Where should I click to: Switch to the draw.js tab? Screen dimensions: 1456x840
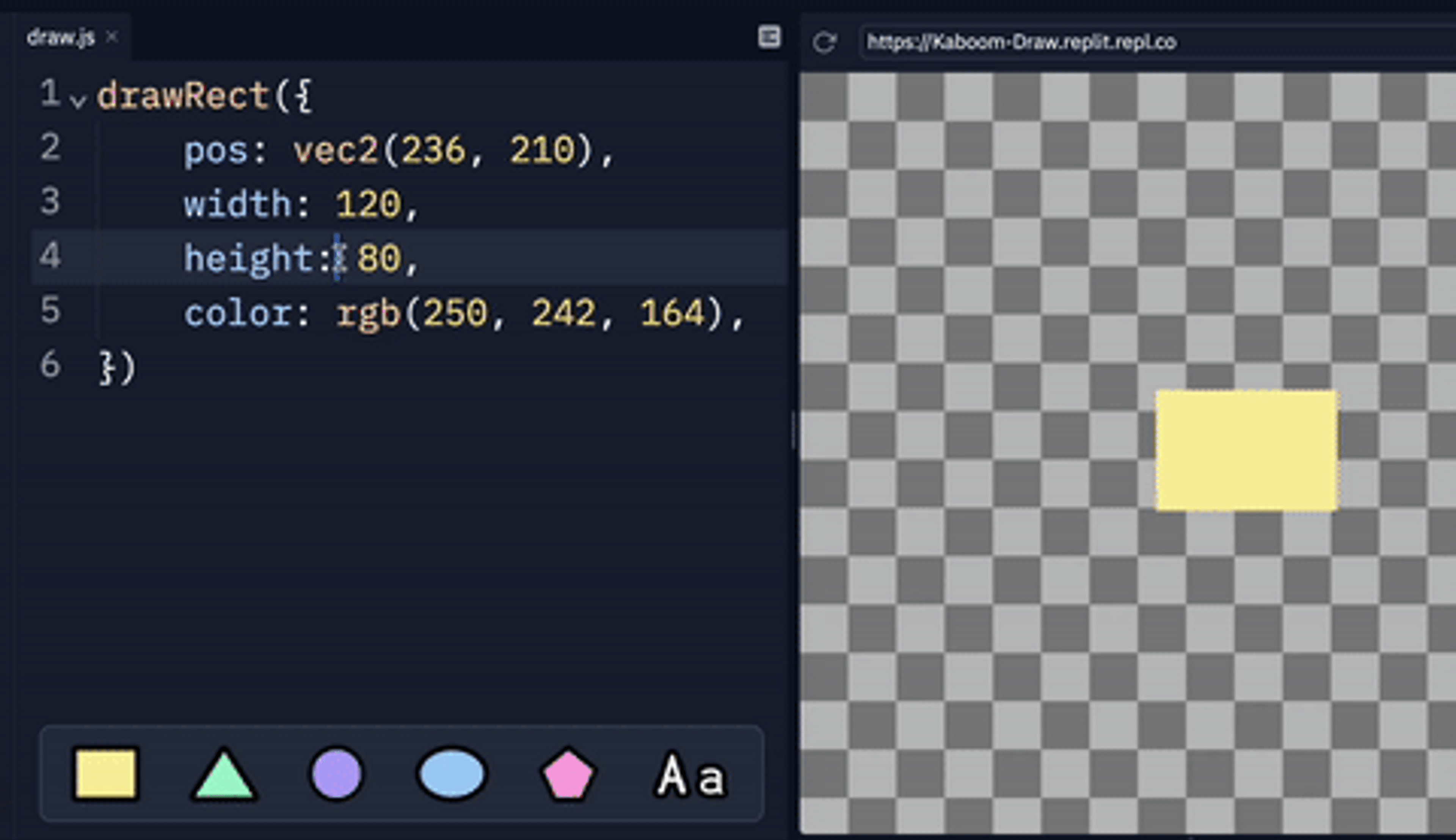61,38
